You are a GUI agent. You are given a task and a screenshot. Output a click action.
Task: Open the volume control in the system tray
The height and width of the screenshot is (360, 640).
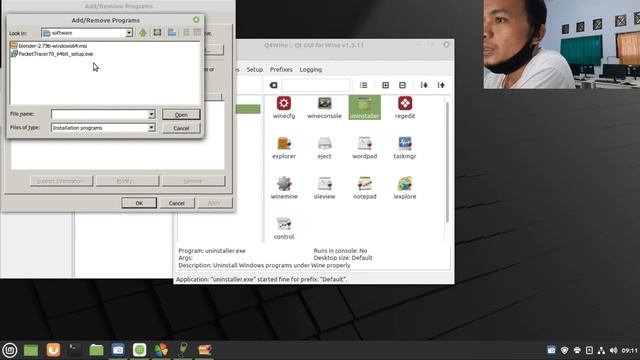pyautogui.click(x=613, y=350)
